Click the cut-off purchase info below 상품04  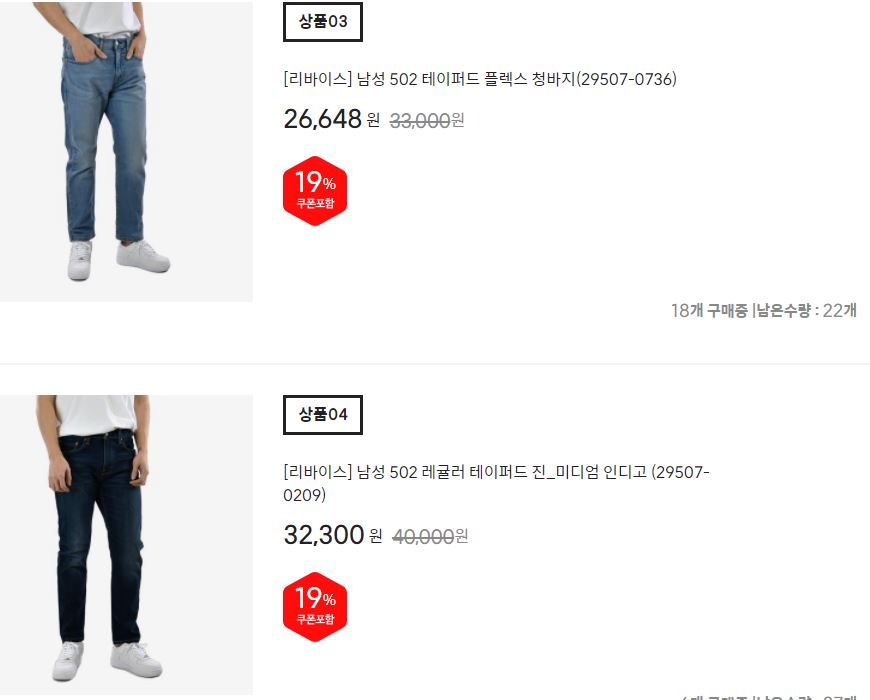point(769,697)
